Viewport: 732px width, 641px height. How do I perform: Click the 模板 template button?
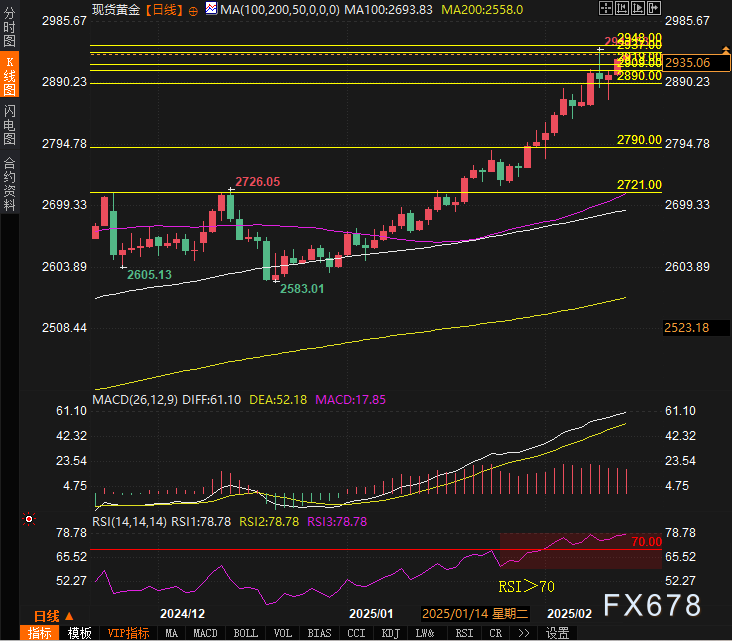click(80, 633)
